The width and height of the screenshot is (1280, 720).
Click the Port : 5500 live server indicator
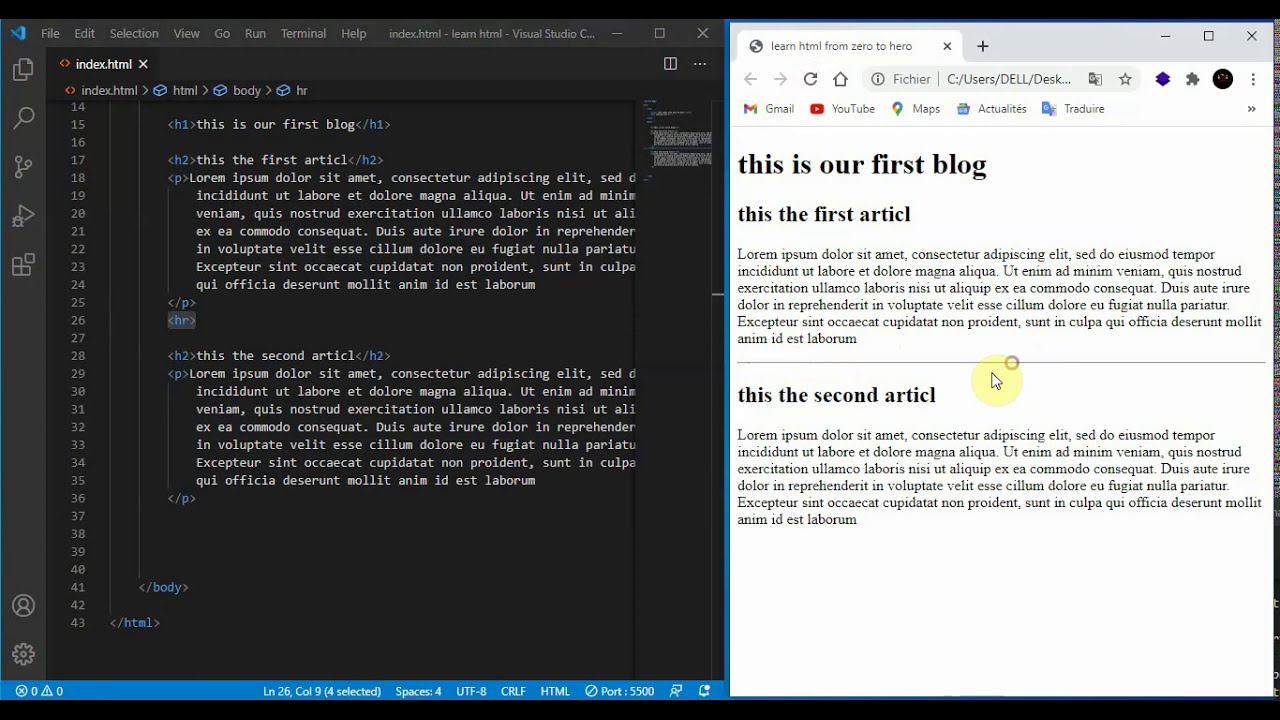coord(620,691)
